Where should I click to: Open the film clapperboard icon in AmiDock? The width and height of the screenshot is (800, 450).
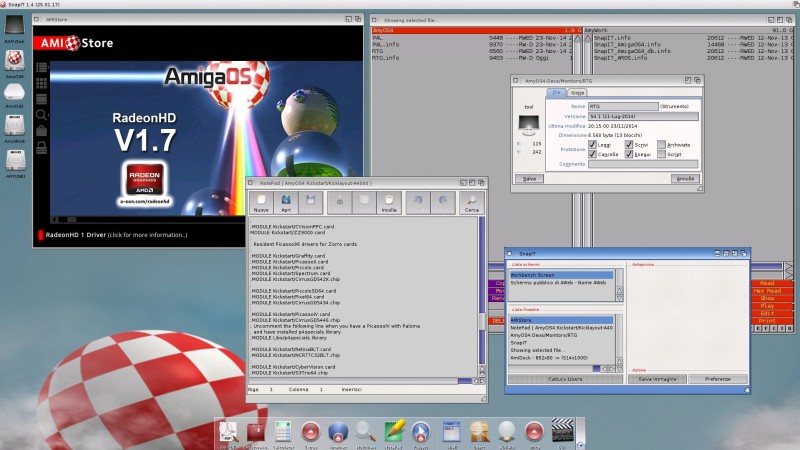coord(562,432)
